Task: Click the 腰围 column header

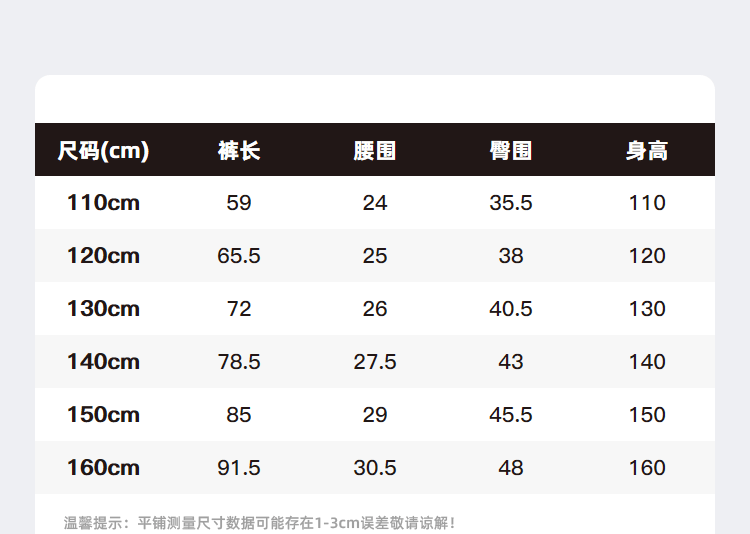Action: (375, 151)
